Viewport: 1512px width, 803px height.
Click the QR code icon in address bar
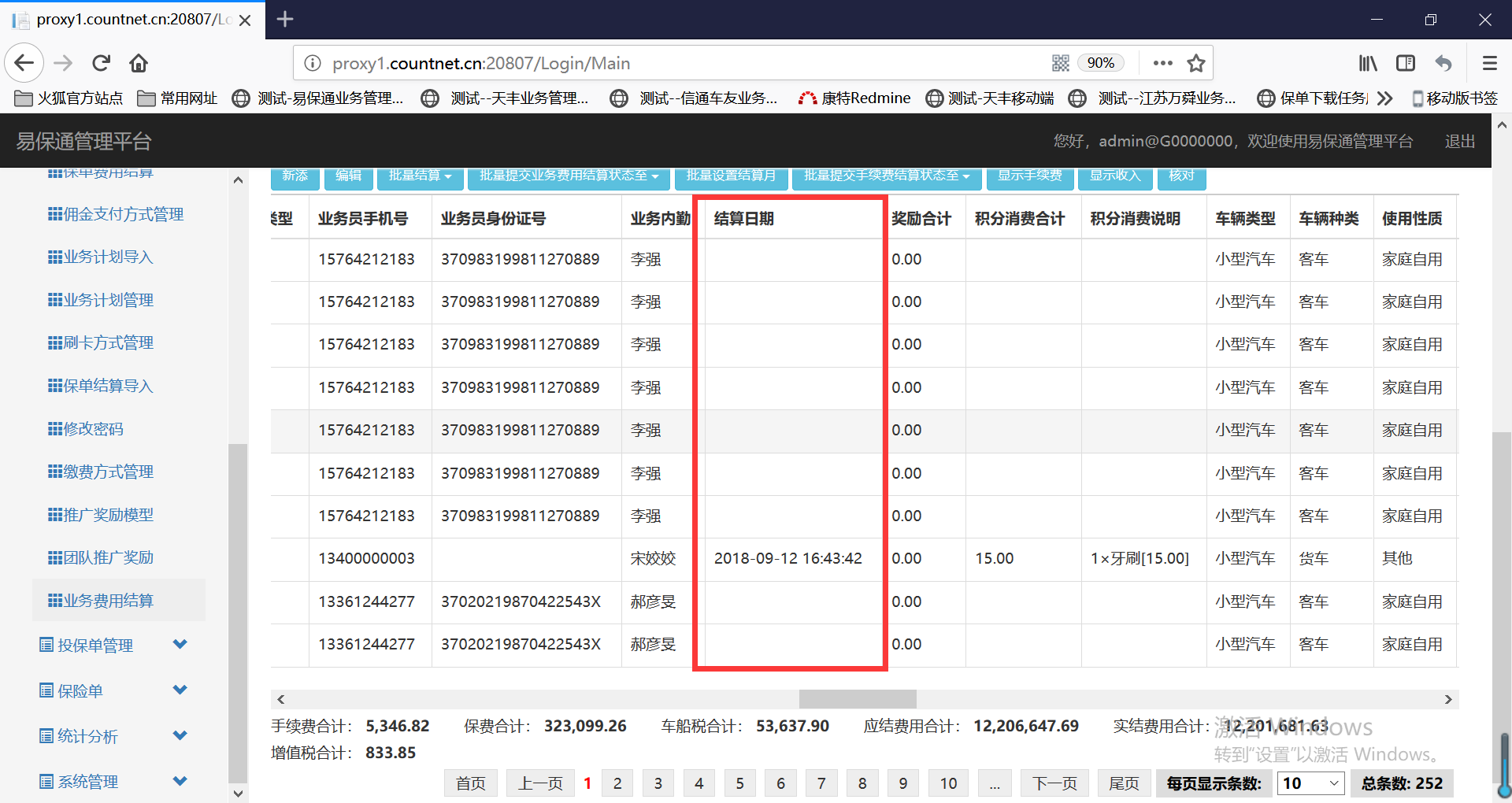1060,63
